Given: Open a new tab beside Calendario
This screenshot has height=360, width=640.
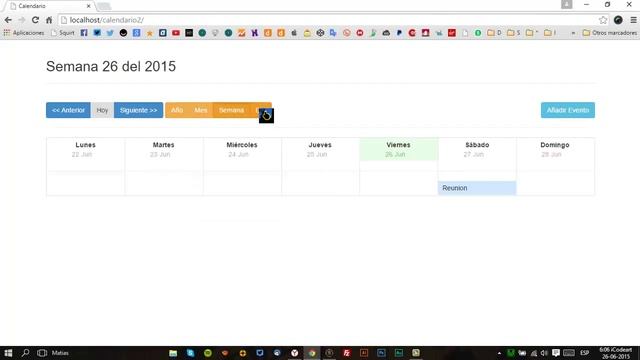Looking at the screenshot, I should [x=104, y=6].
